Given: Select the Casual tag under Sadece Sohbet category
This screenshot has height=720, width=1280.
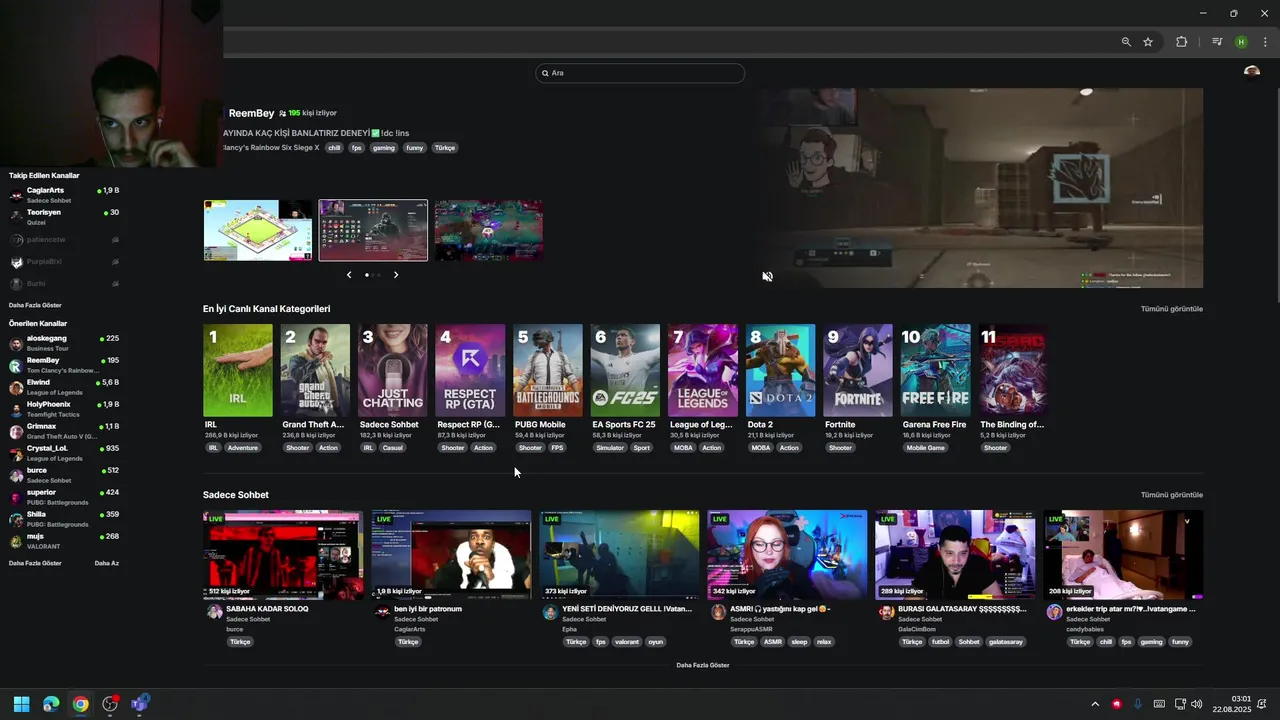Looking at the screenshot, I should 392,448.
